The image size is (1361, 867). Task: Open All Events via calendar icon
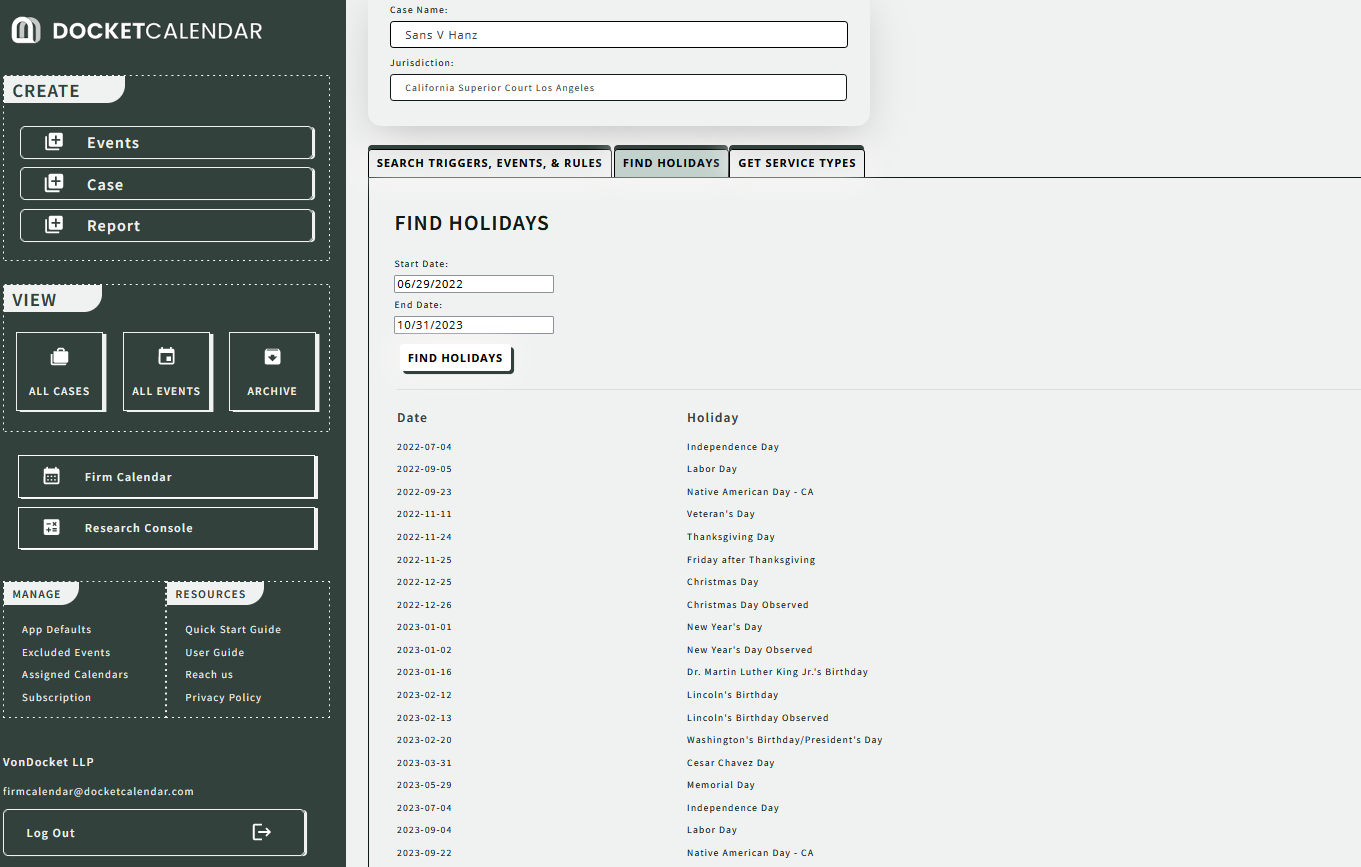coord(166,357)
